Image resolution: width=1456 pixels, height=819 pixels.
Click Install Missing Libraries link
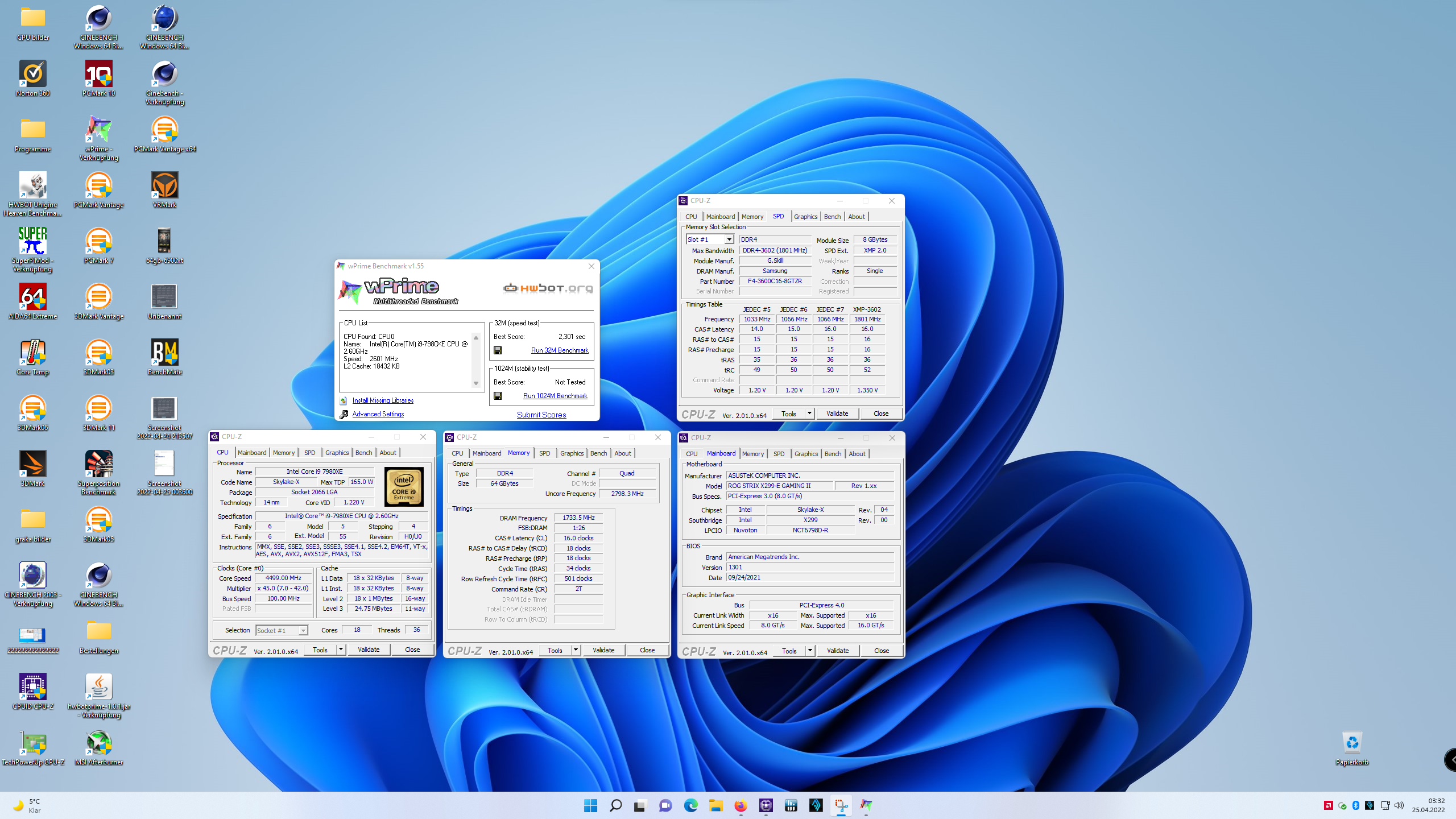[x=383, y=400]
